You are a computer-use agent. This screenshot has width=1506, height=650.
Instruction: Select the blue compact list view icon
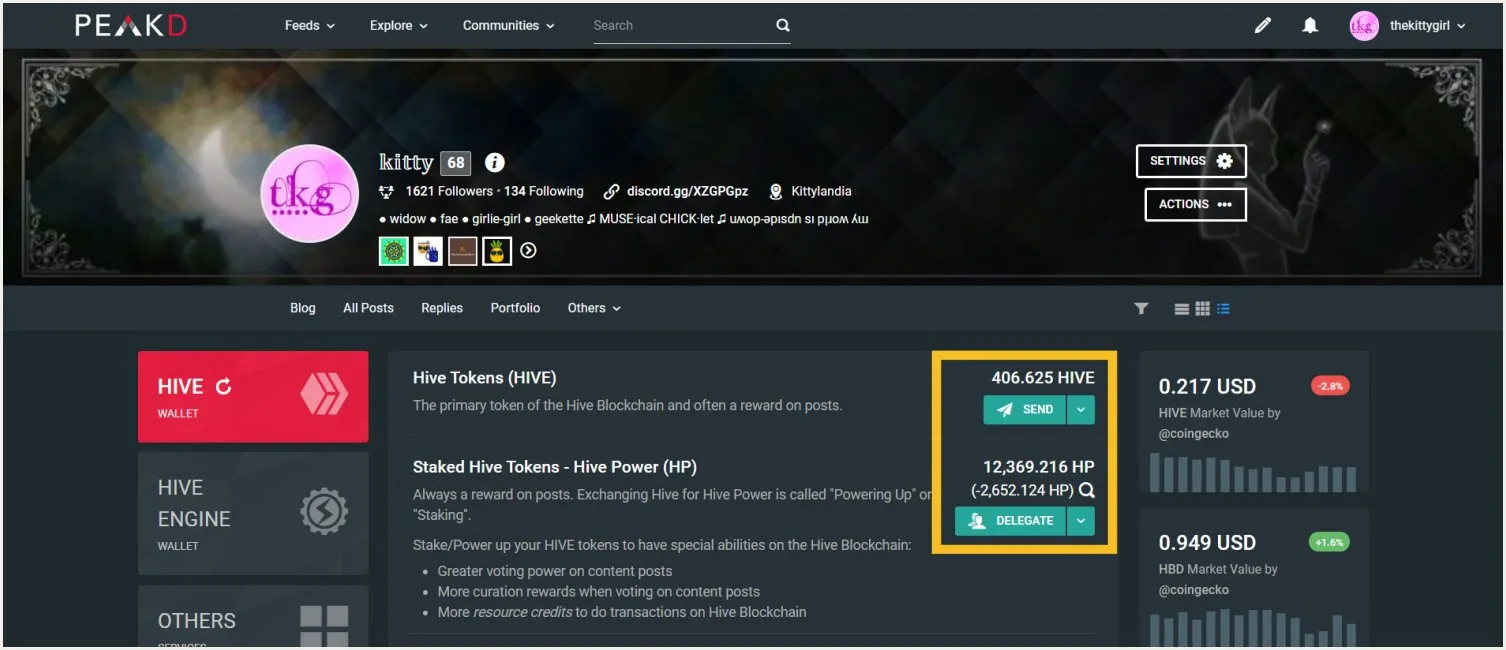(1223, 309)
